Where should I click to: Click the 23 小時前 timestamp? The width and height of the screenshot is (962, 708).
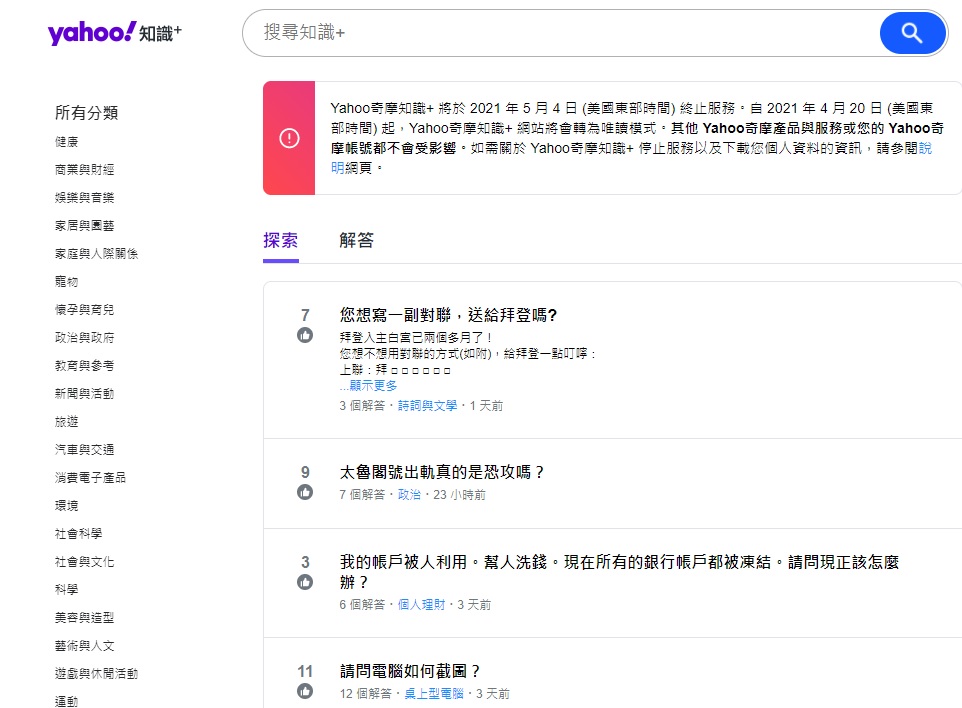(460, 494)
